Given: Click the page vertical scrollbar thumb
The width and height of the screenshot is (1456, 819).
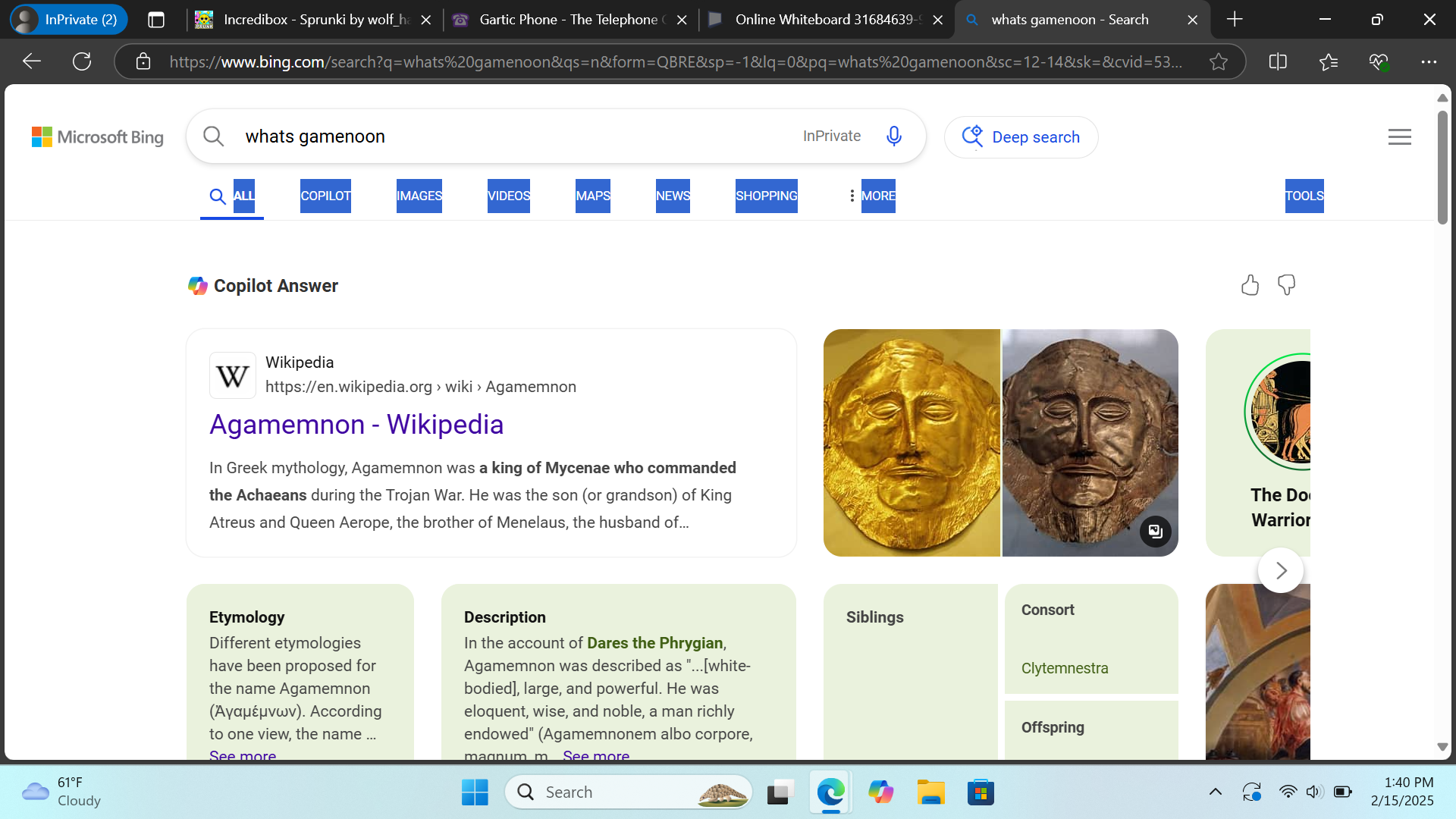Looking at the screenshot, I should [1442, 167].
